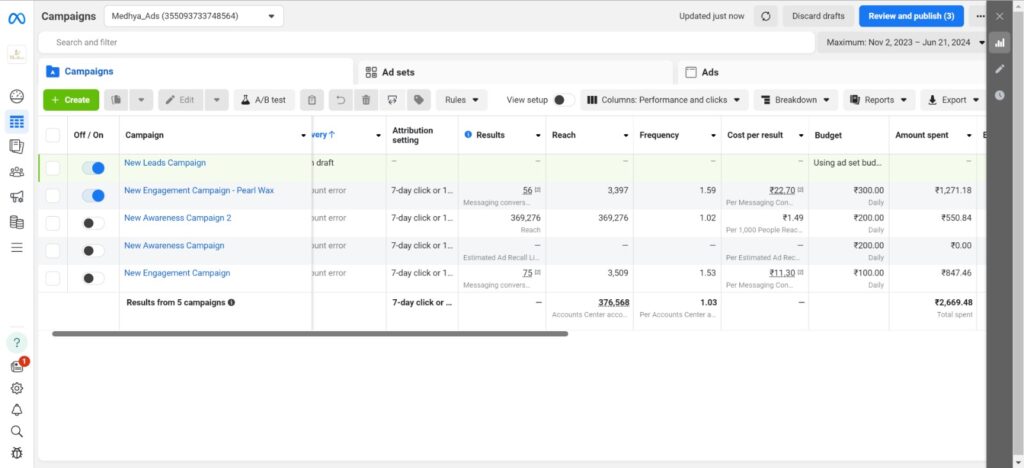Click the Billing coins icon in sidebar
This screenshot has width=1024, height=468.
tap(16, 222)
